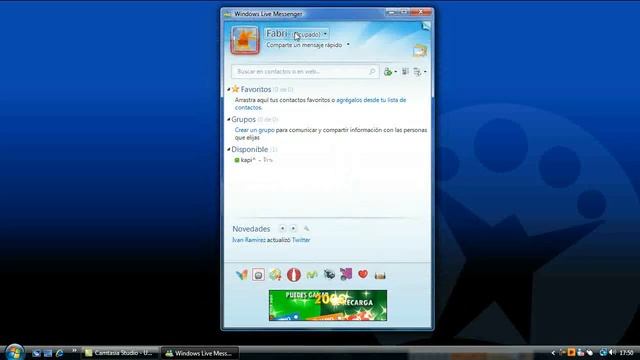Click the green 'Puedes ganar' ad banner

(328, 305)
